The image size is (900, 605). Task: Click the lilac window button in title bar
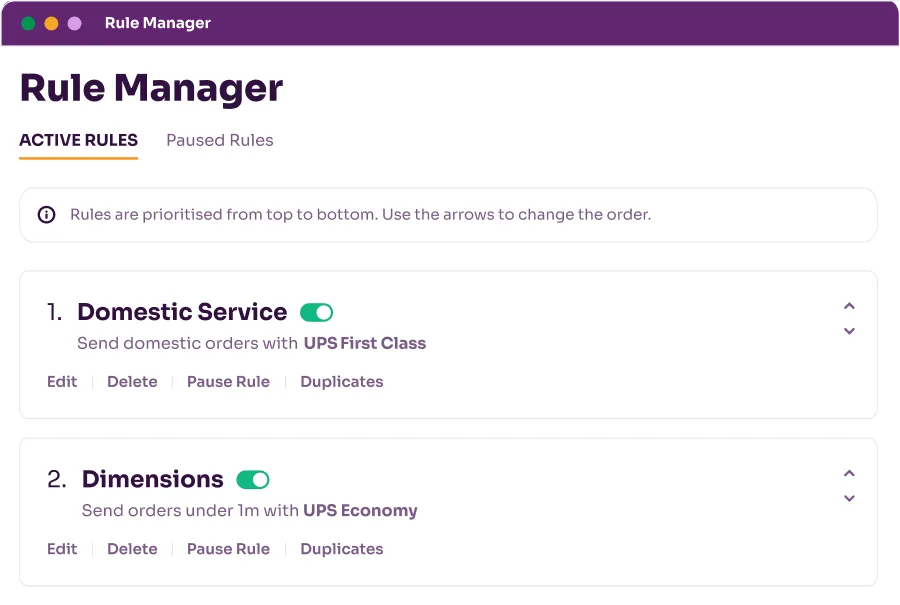coord(75,24)
